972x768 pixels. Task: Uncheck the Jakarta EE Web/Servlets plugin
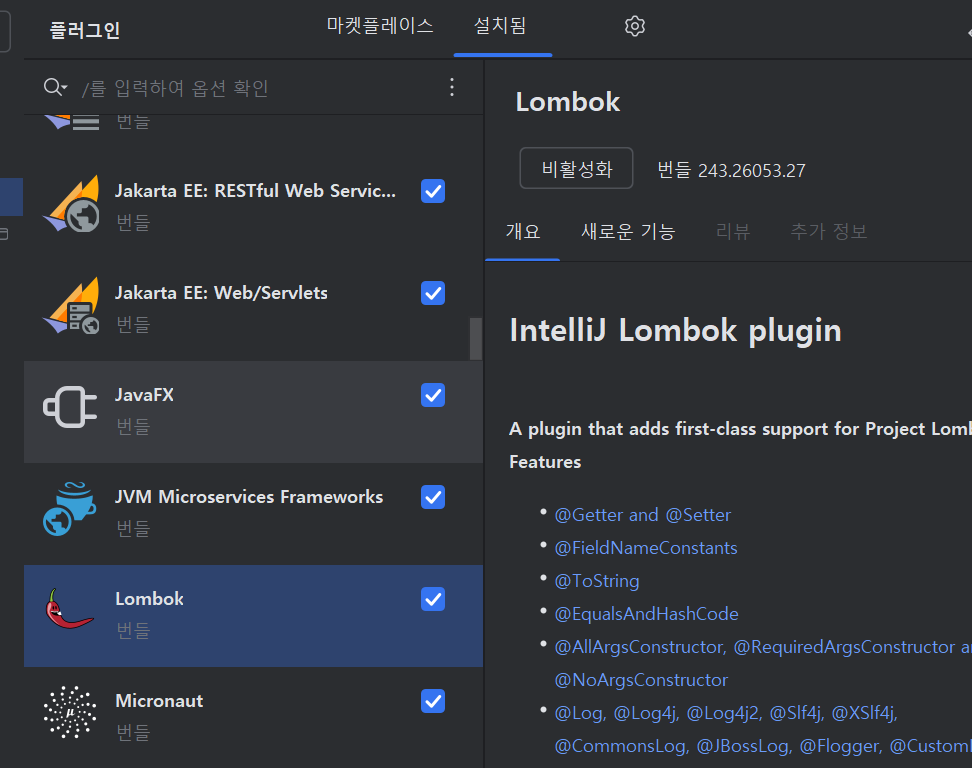pos(433,293)
